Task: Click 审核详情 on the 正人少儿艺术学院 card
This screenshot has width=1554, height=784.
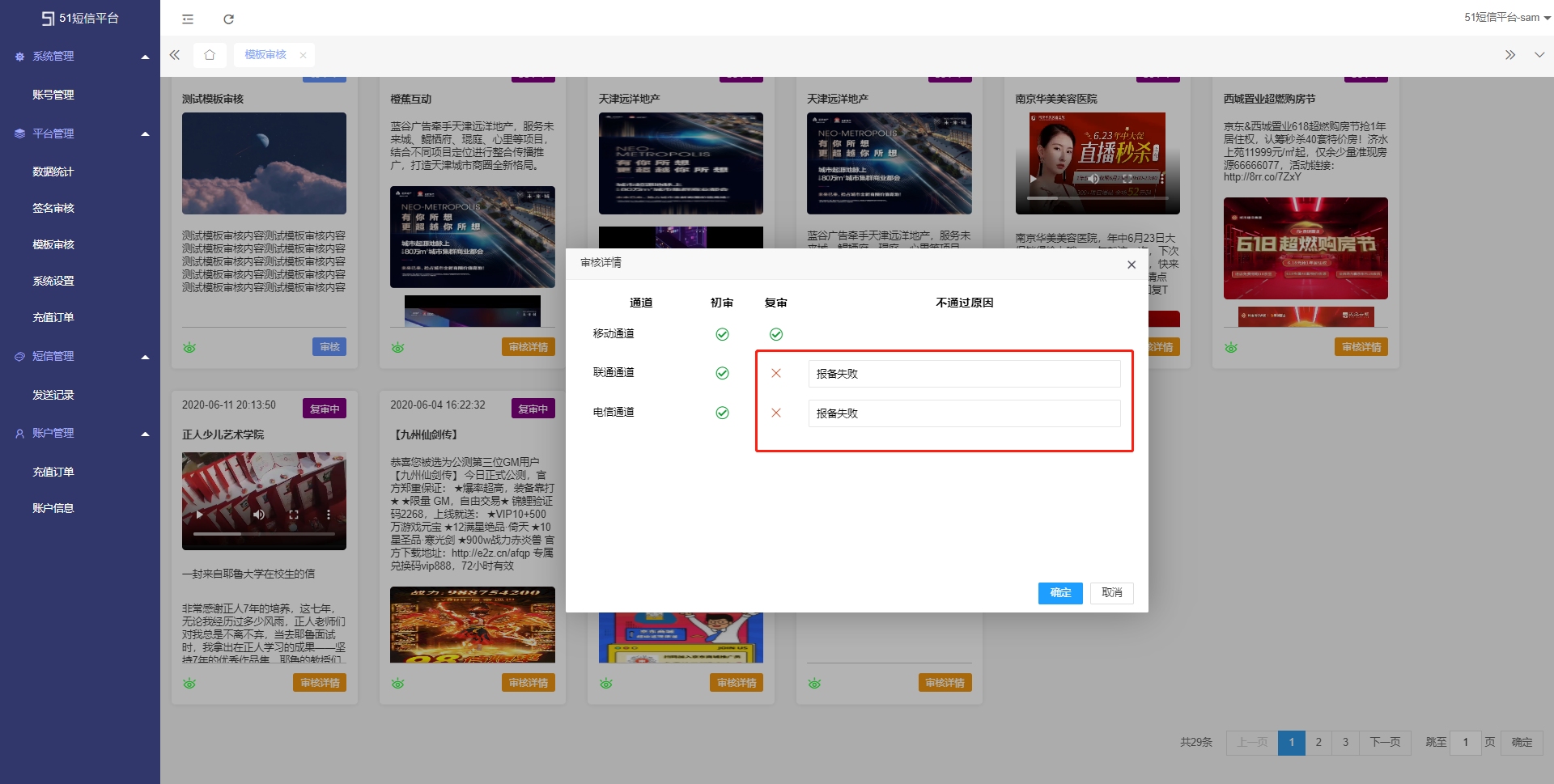Action: (x=320, y=683)
